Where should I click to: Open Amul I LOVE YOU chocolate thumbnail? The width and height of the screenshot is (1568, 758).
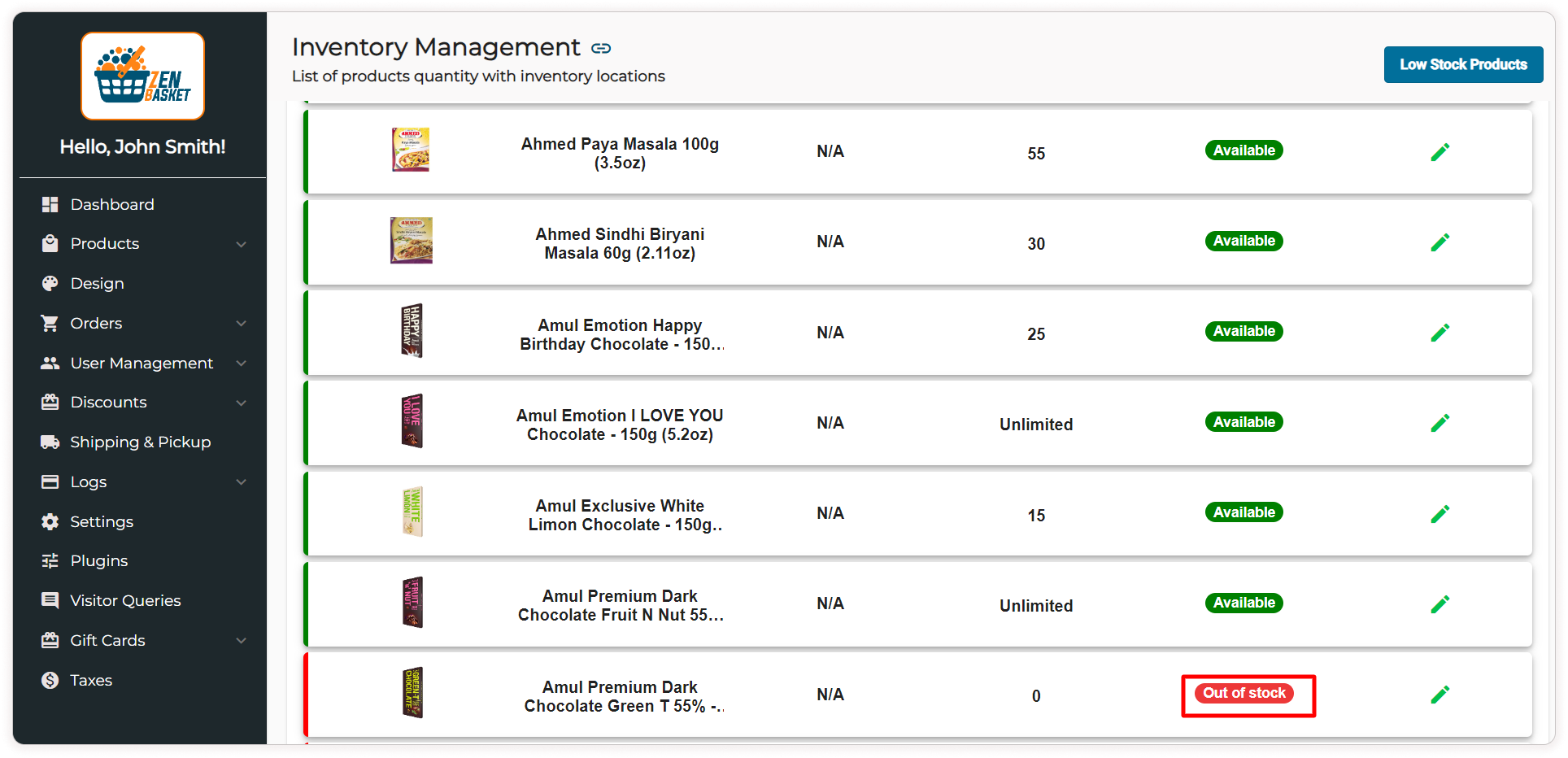[412, 420]
